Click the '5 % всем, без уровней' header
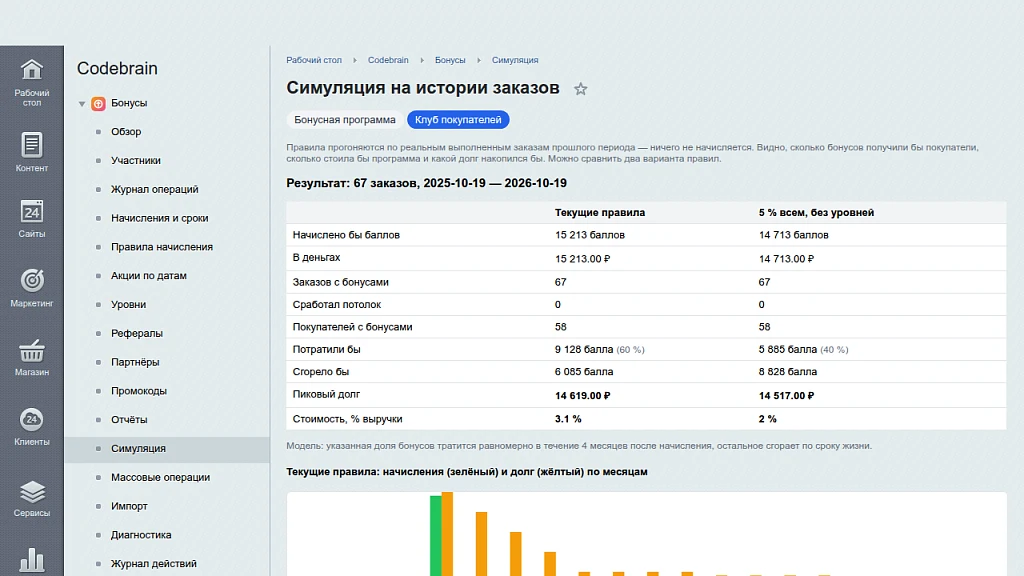1024x576 pixels. pos(816,213)
